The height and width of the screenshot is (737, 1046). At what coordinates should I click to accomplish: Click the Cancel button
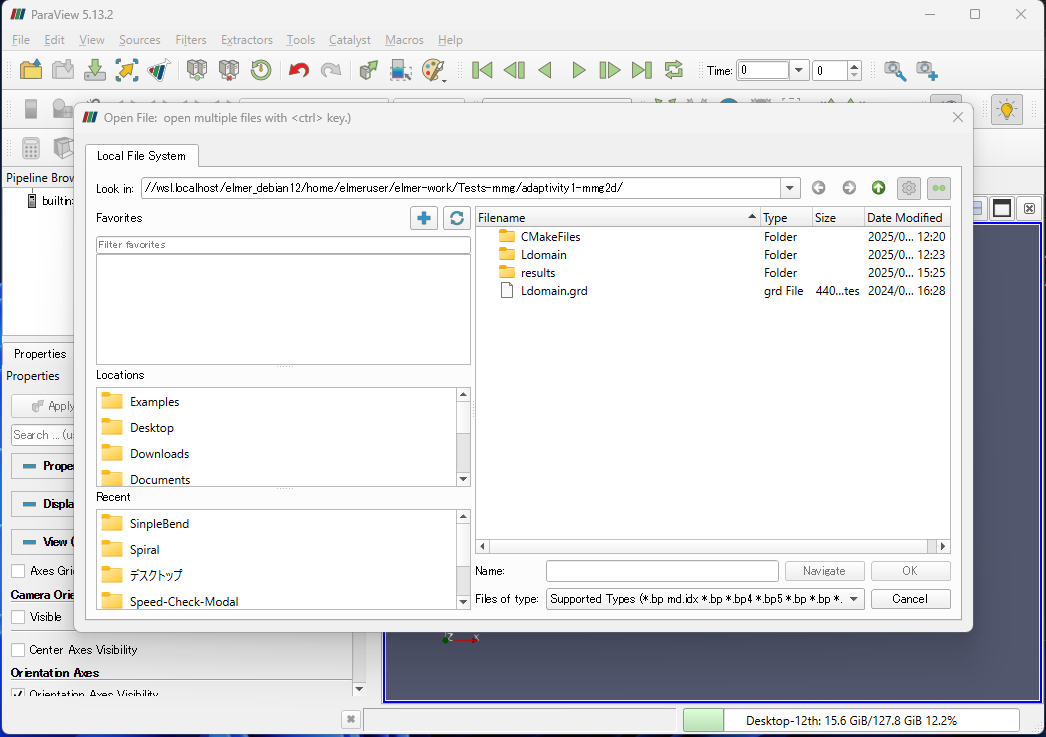(910, 599)
